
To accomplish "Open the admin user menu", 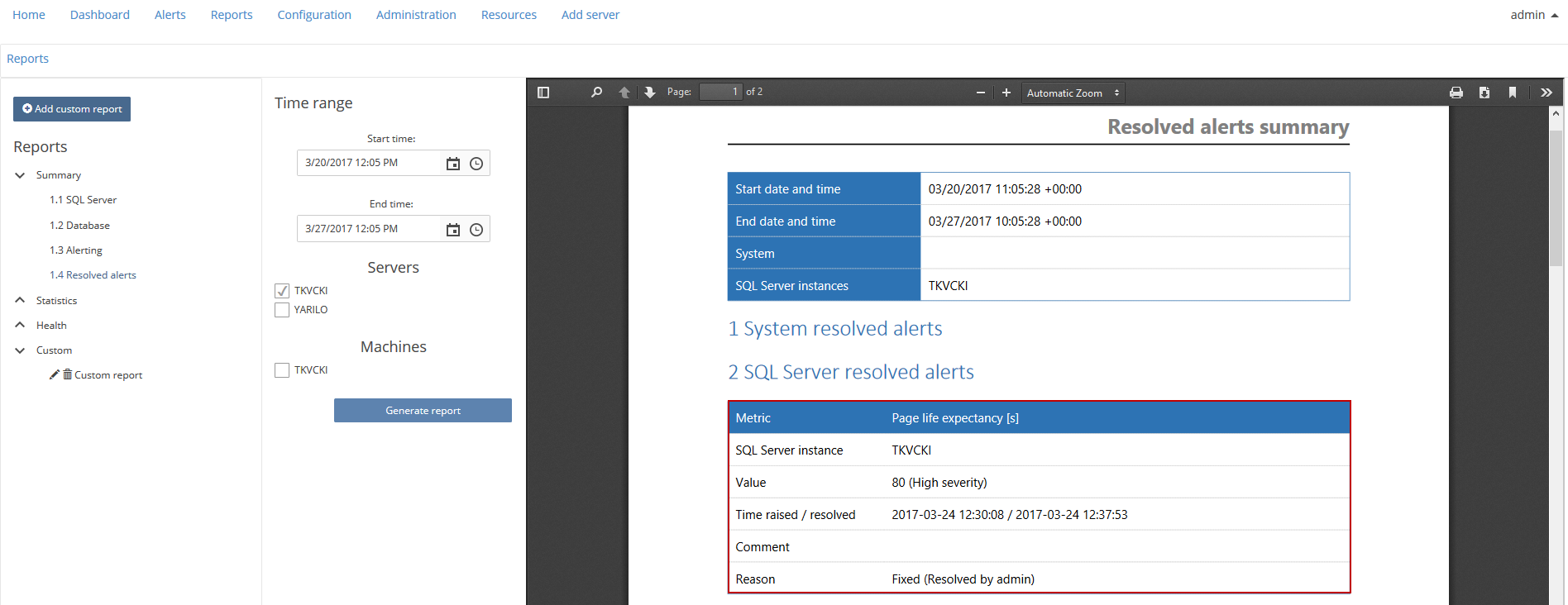I will (x=1534, y=15).
